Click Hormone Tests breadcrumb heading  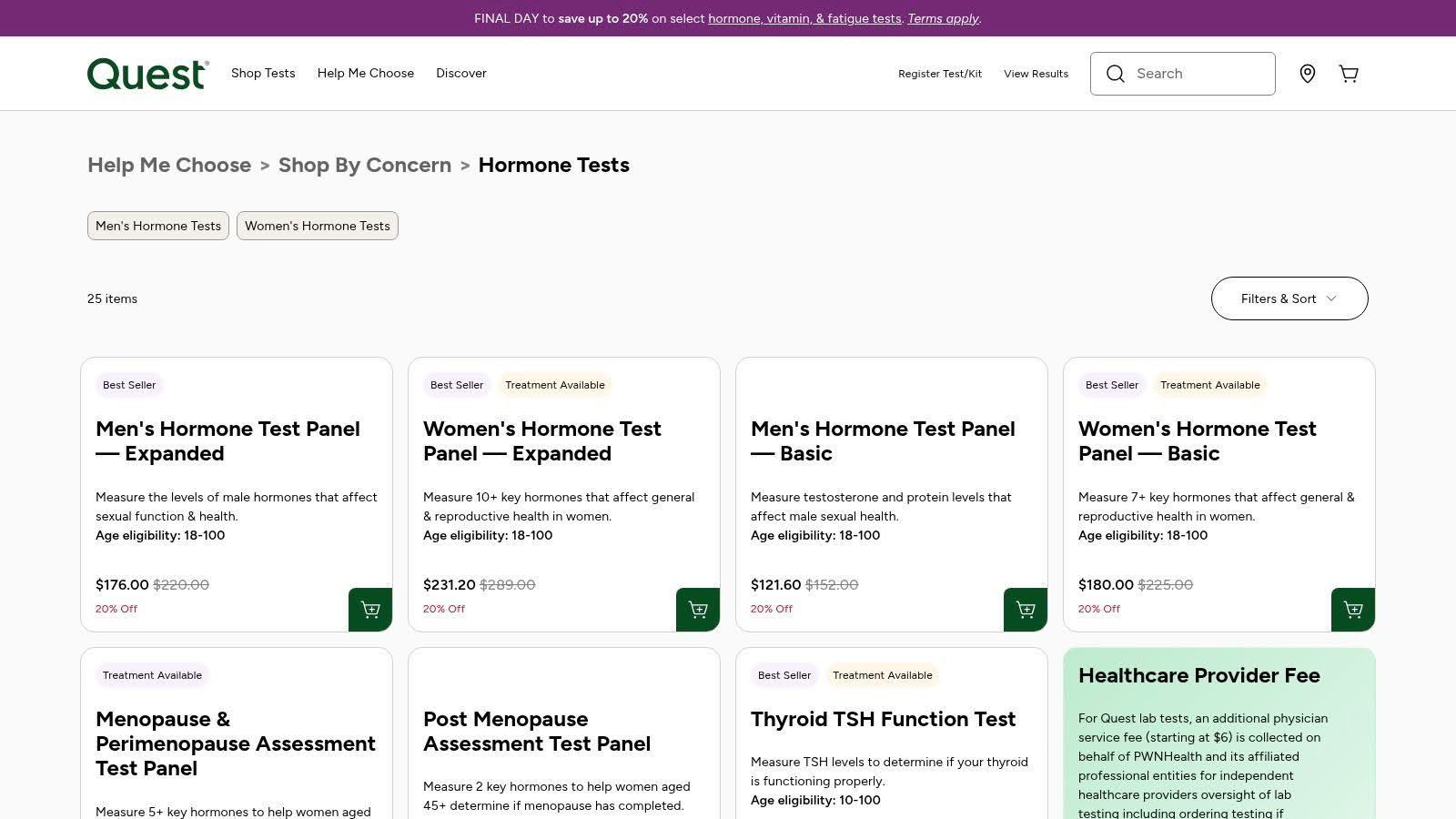(x=554, y=165)
